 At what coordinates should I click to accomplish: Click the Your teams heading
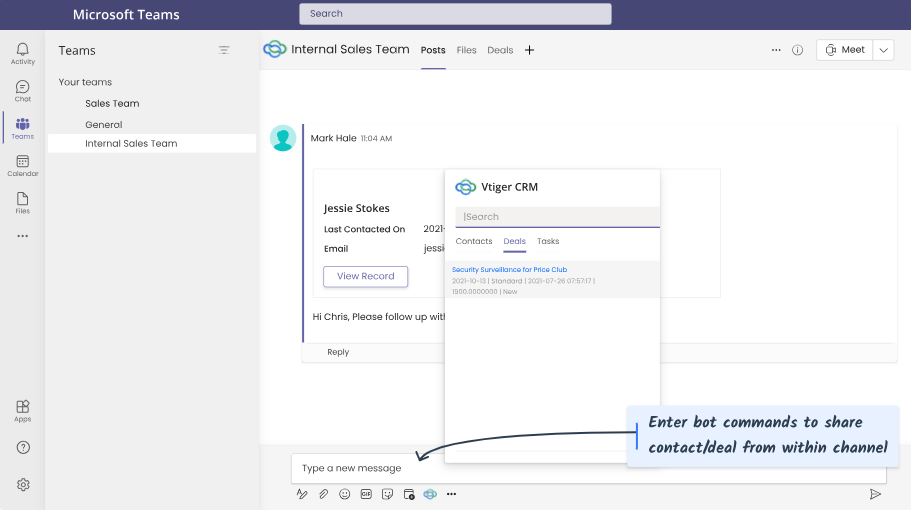coord(85,82)
